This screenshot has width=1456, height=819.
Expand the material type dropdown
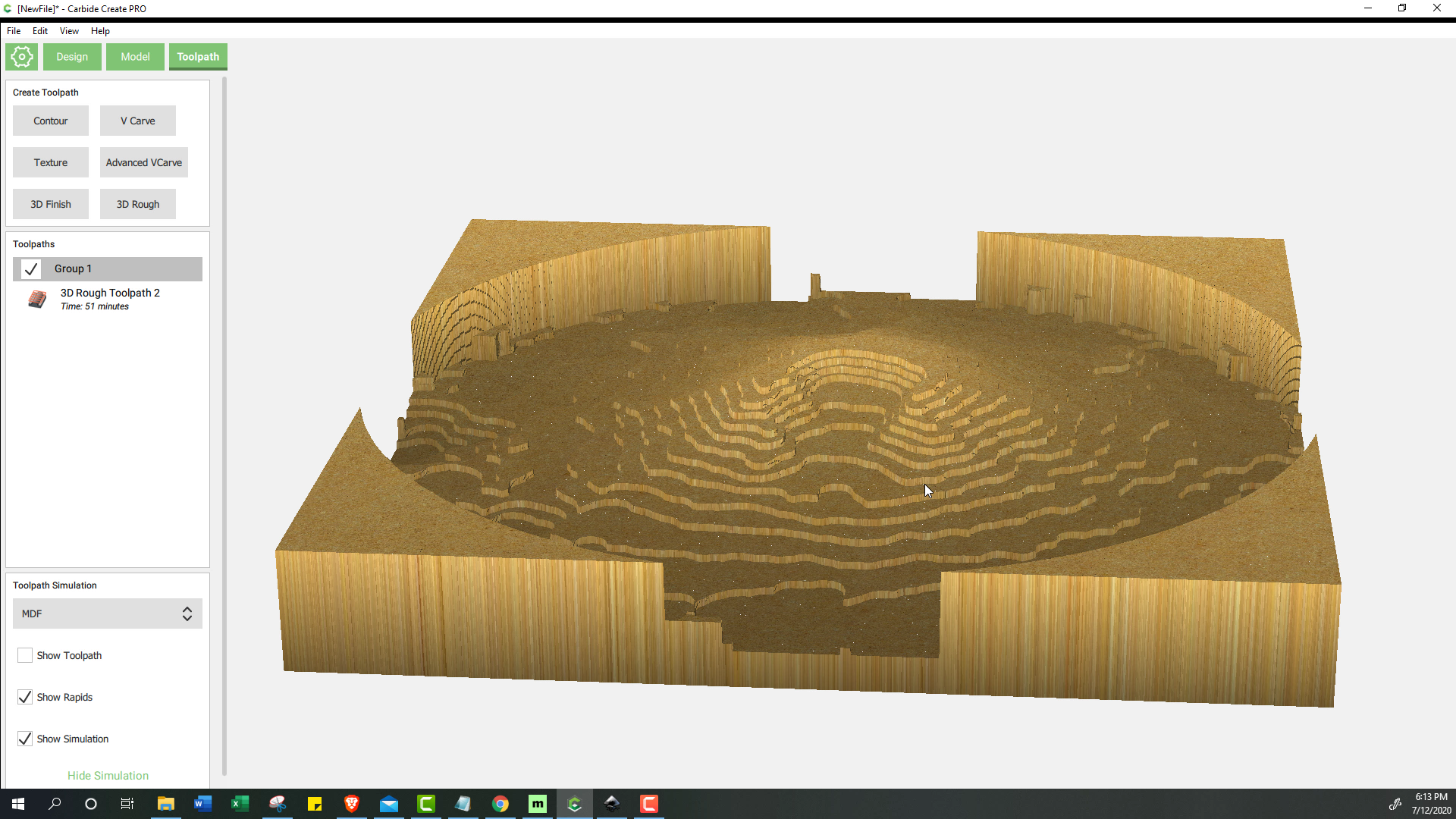186,614
